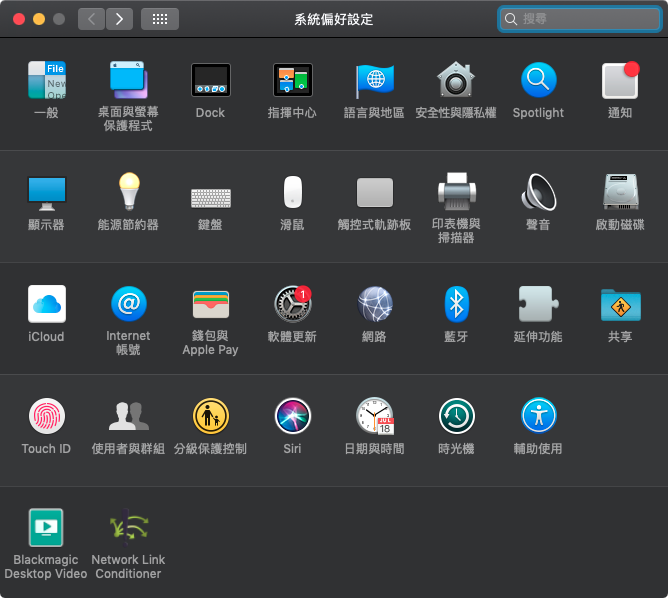Open Blackmagic Desktop Video pane
The width and height of the screenshot is (668, 598).
pos(46,527)
